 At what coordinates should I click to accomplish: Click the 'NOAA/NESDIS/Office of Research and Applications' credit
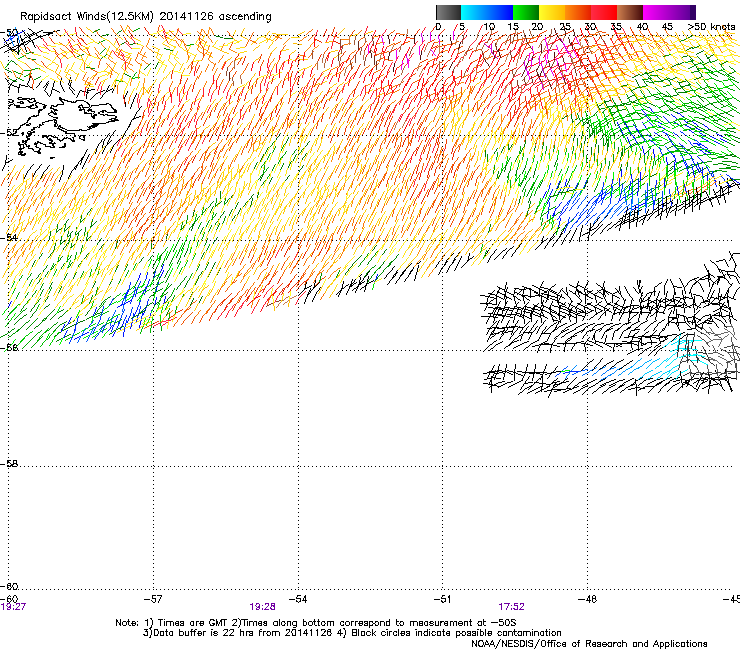coord(589,644)
